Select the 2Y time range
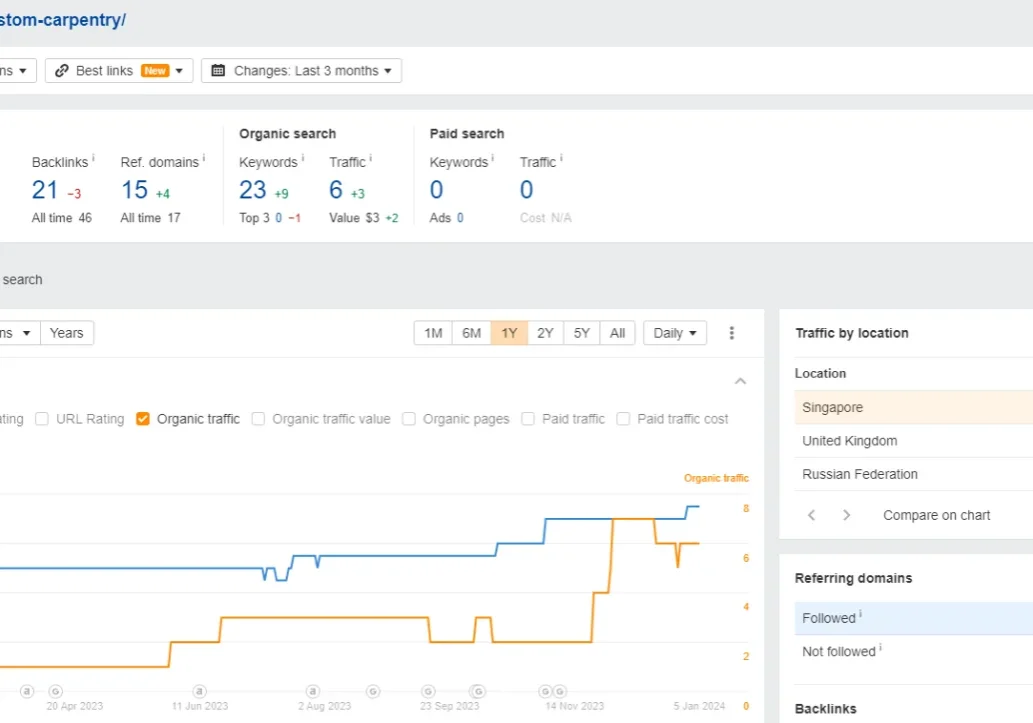Image resolution: width=1033 pixels, height=723 pixels. click(545, 333)
